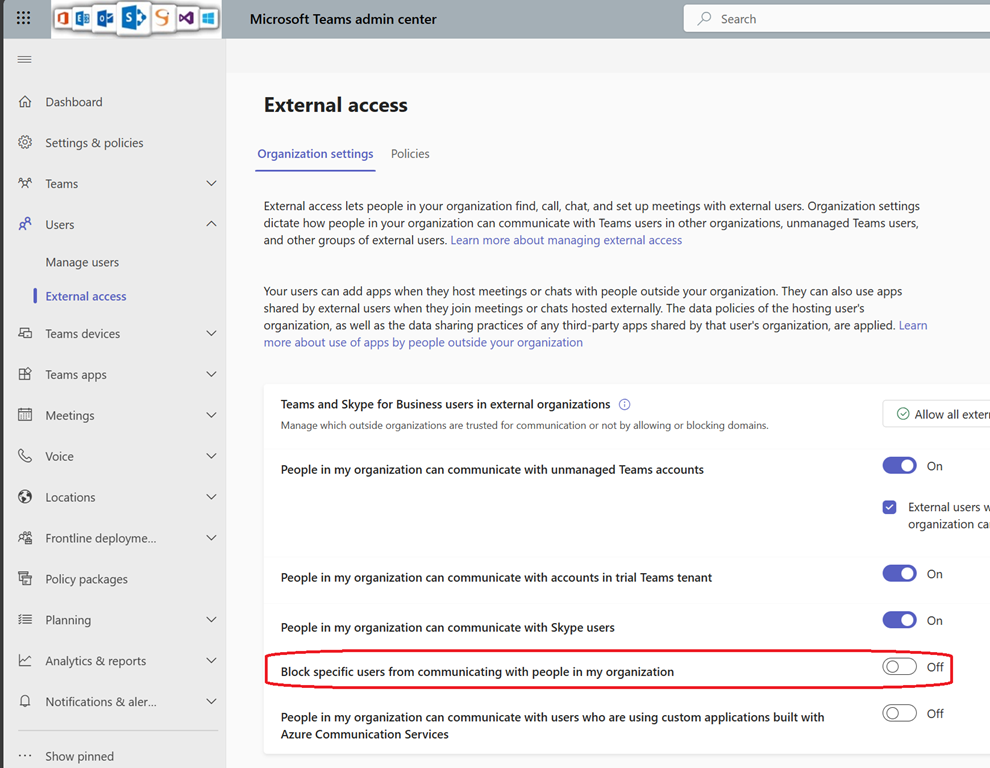The width and height of the screenshot is (990, 768).
Task: Open Learn more about managing external access
Action: coord(566,241)
